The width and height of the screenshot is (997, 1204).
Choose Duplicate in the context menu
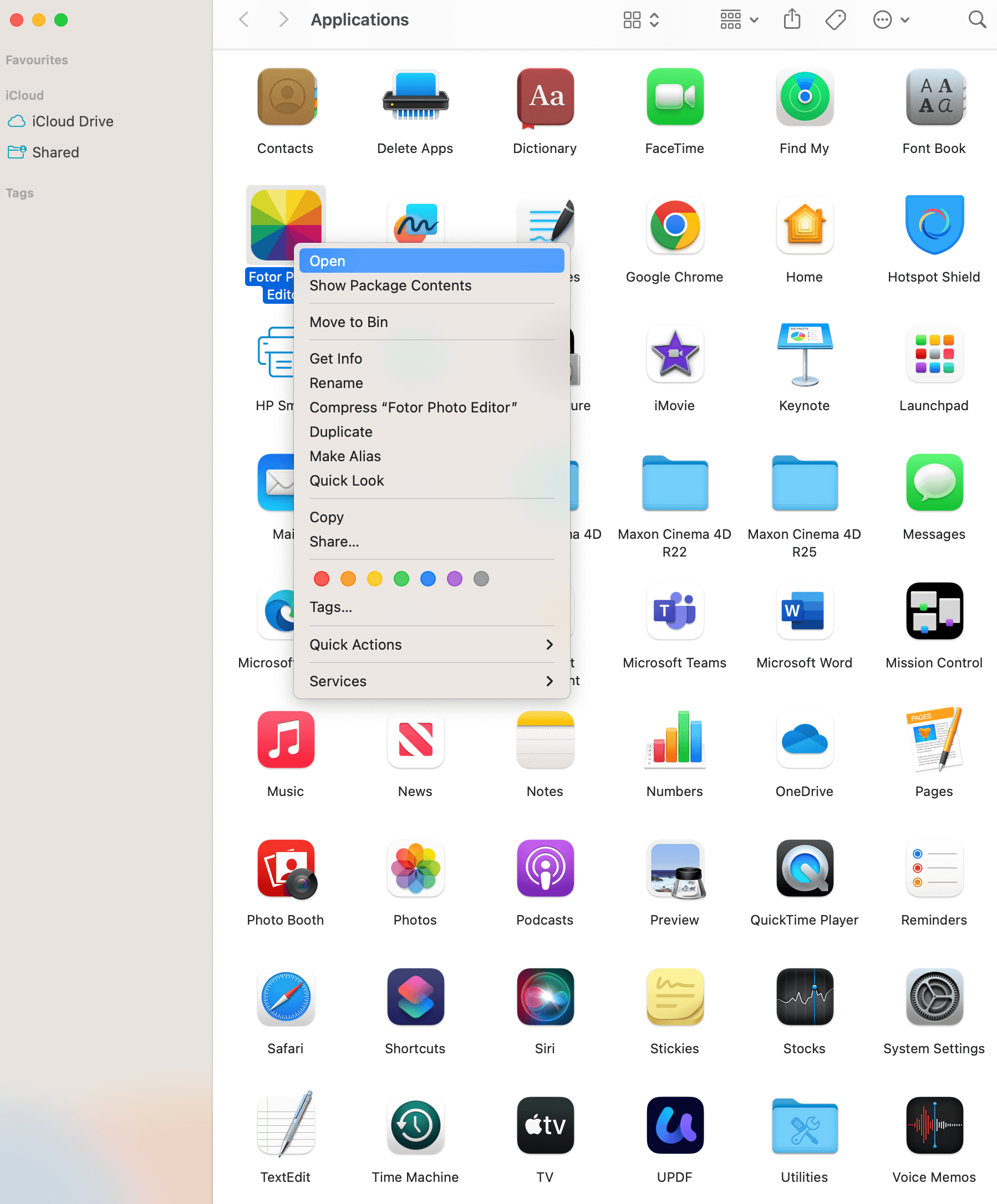click(x=431, y=432)
